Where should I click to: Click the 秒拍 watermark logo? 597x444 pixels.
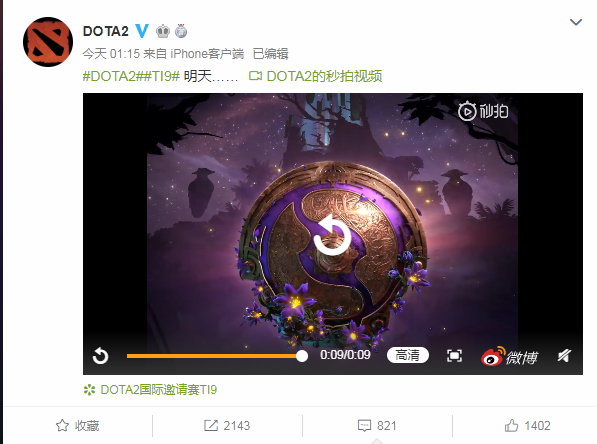click(483, 112)
